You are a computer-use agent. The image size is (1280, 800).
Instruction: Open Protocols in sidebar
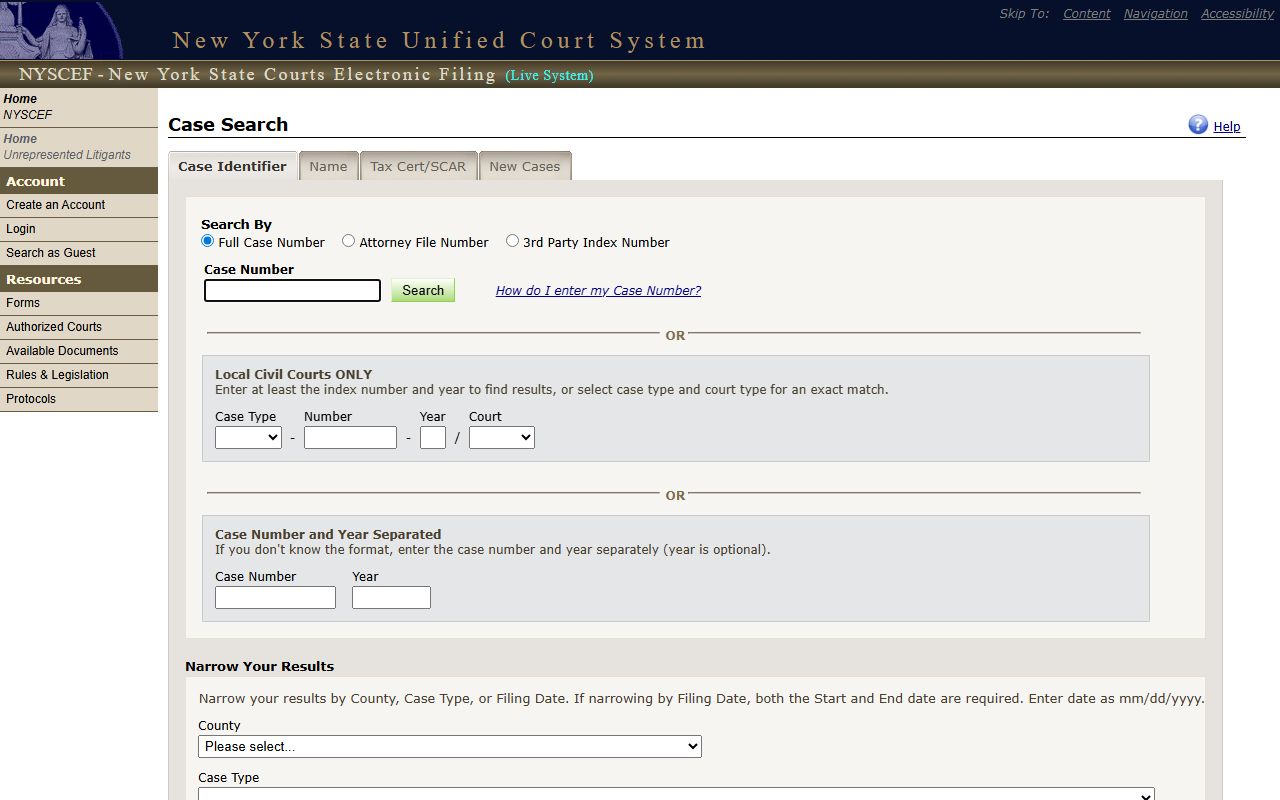79,399
